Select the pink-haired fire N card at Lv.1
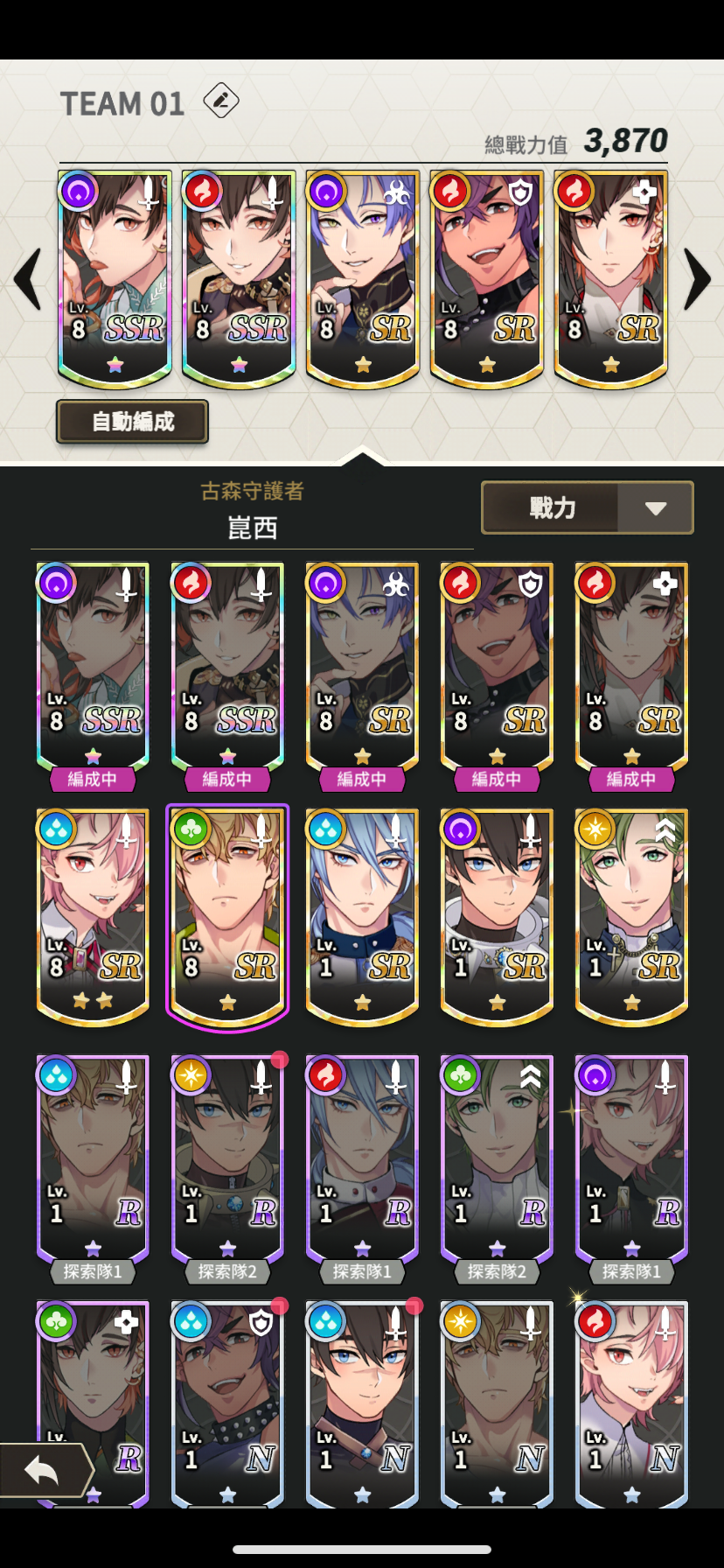Screen dimensions: 724x1568 coord(631,1403)
